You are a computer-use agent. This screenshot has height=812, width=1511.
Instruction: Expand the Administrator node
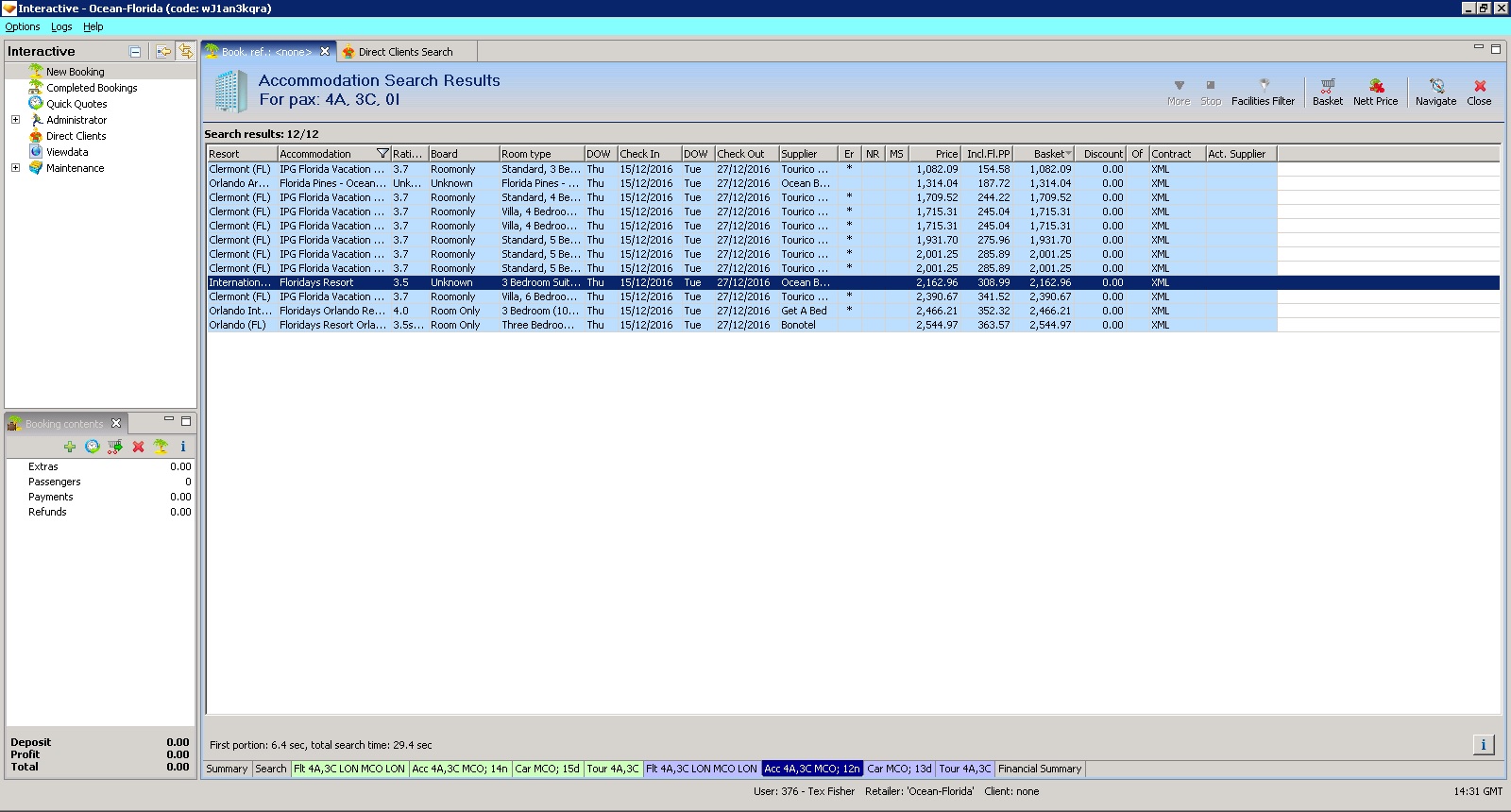15,120
